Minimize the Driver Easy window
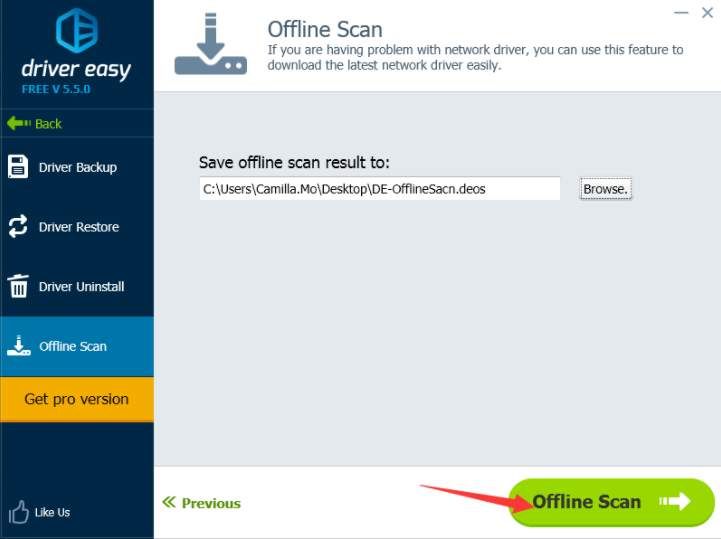721x539 pixels. pyautogui.click(x=681, y=13)
